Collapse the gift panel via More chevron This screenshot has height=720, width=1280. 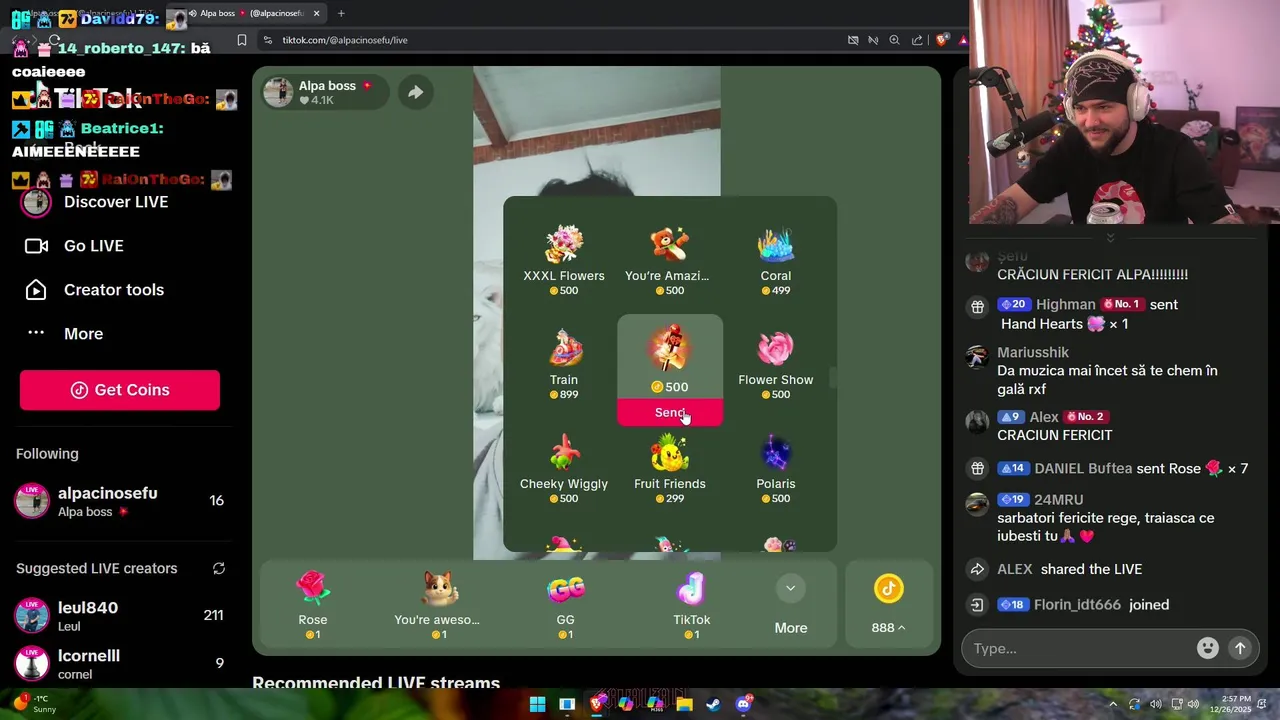pyautogui.click(x=790, y=588)
